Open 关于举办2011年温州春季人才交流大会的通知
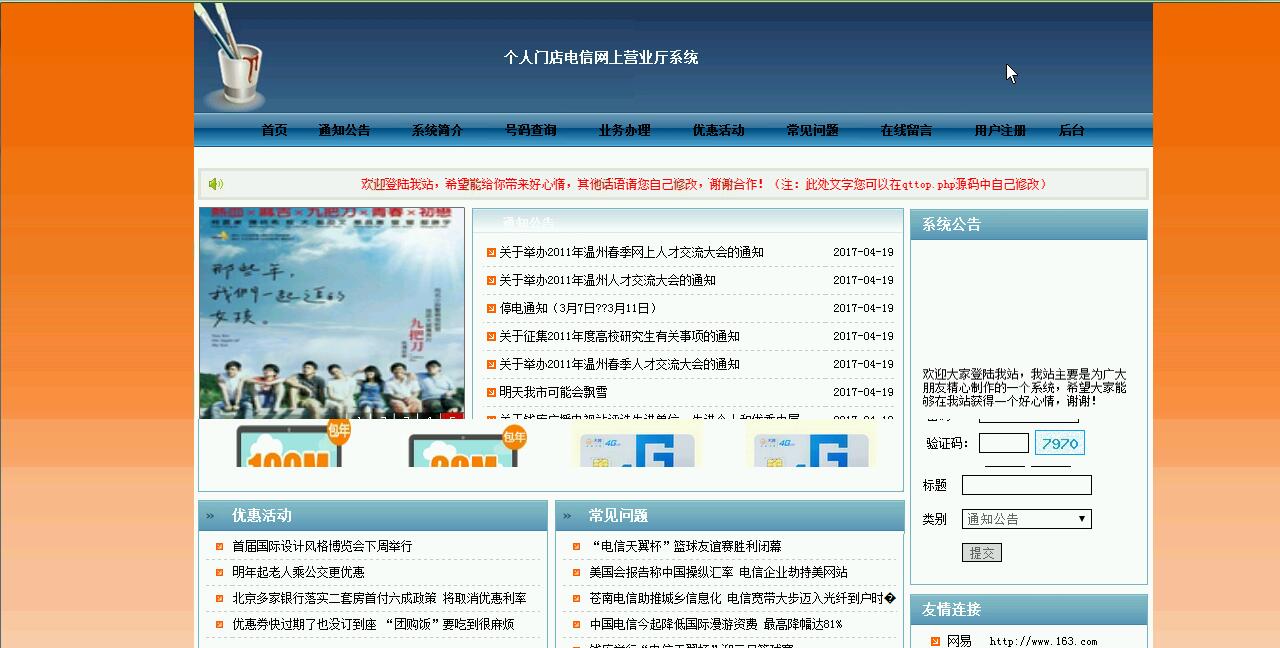 point(619,365)
